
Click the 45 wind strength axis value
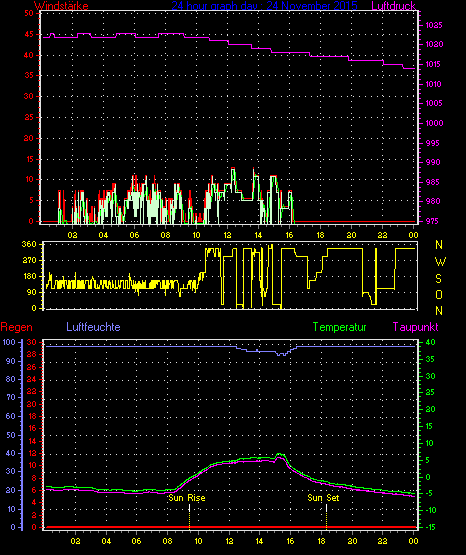[x=29, y=34]
